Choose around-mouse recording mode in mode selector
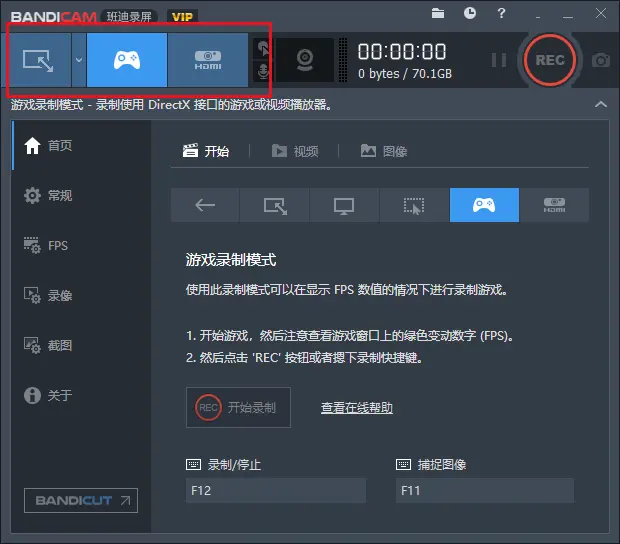620x544 pixels. [x=414, y=205]
